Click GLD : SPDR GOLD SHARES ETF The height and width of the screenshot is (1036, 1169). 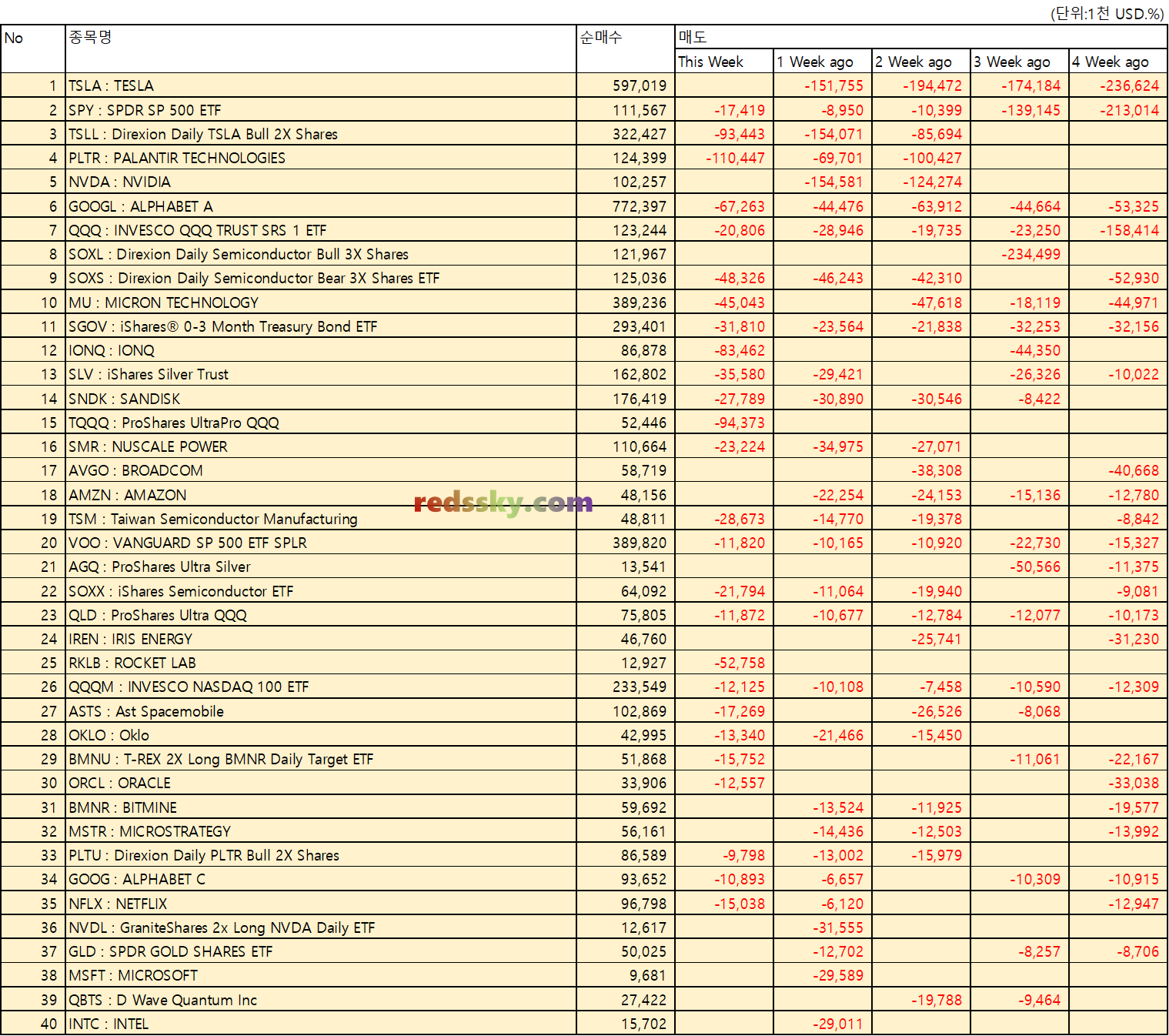(x=171, y=951)
